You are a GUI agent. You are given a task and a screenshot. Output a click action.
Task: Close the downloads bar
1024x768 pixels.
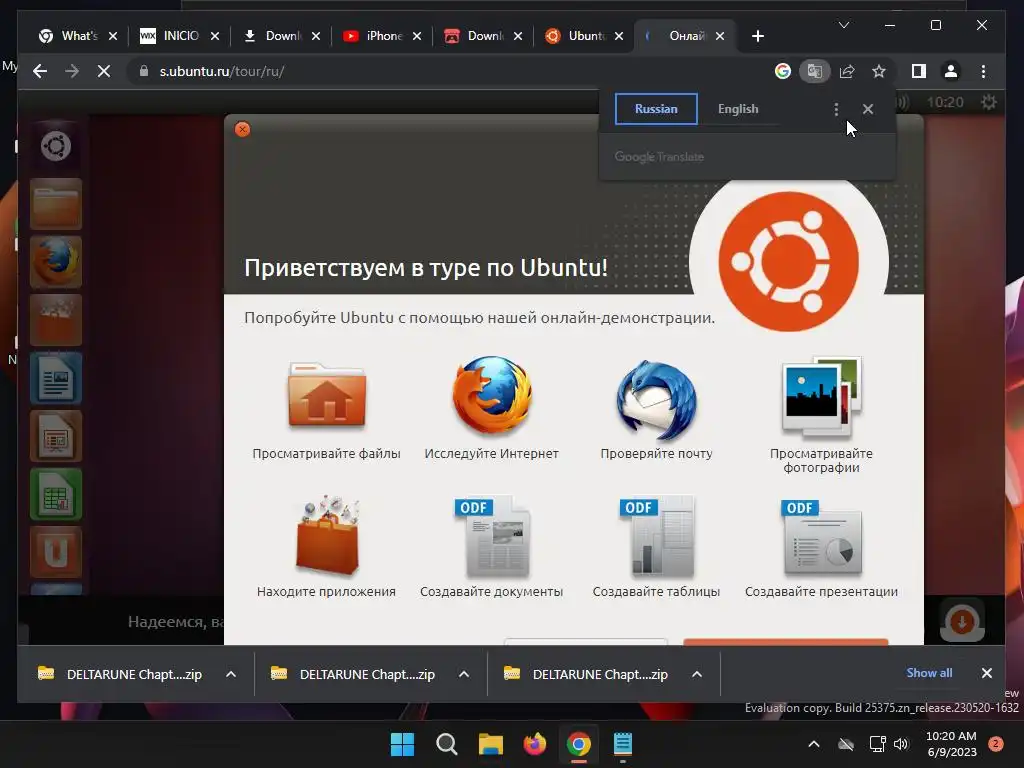point(987,673)
